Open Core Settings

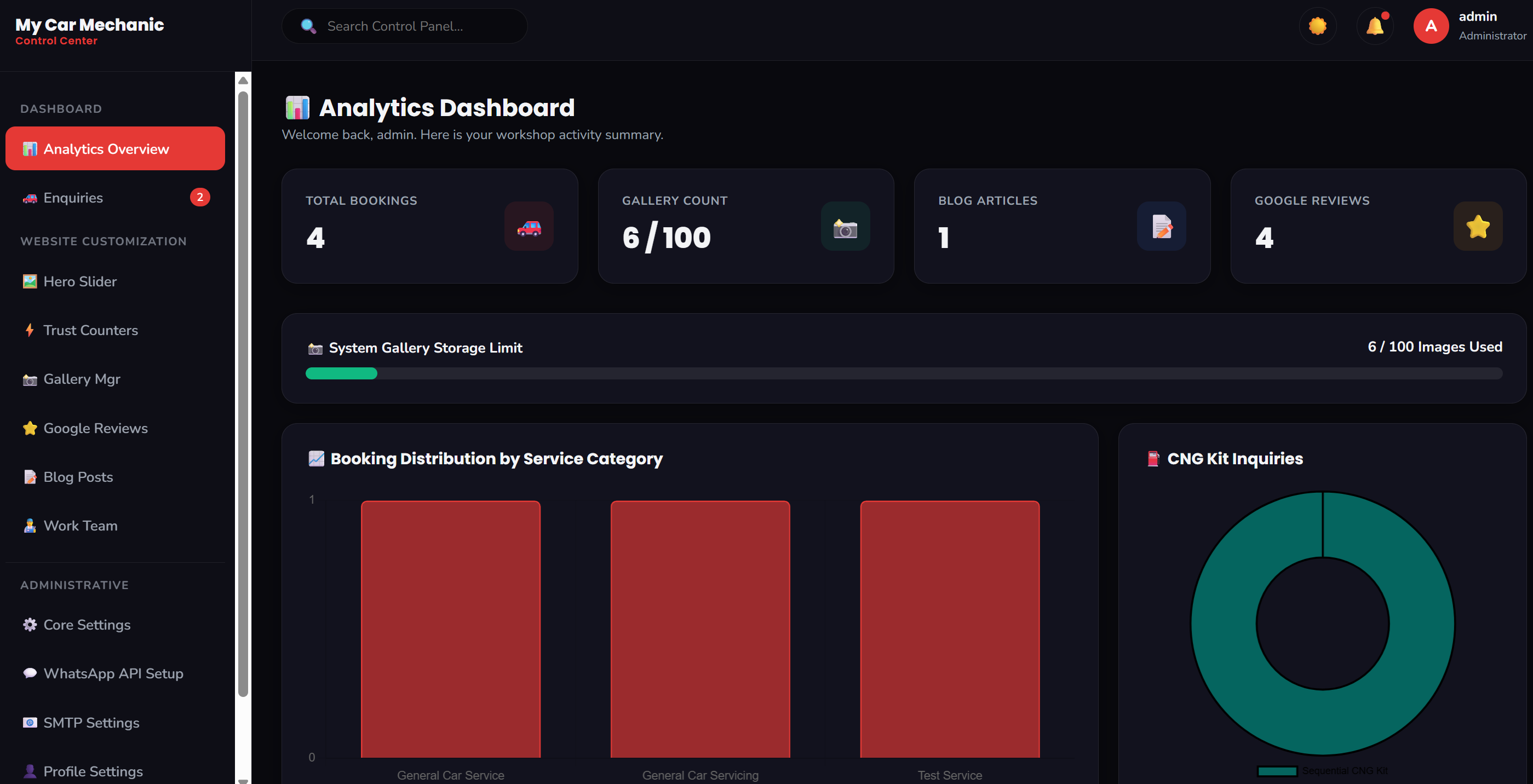click(115, 625)
